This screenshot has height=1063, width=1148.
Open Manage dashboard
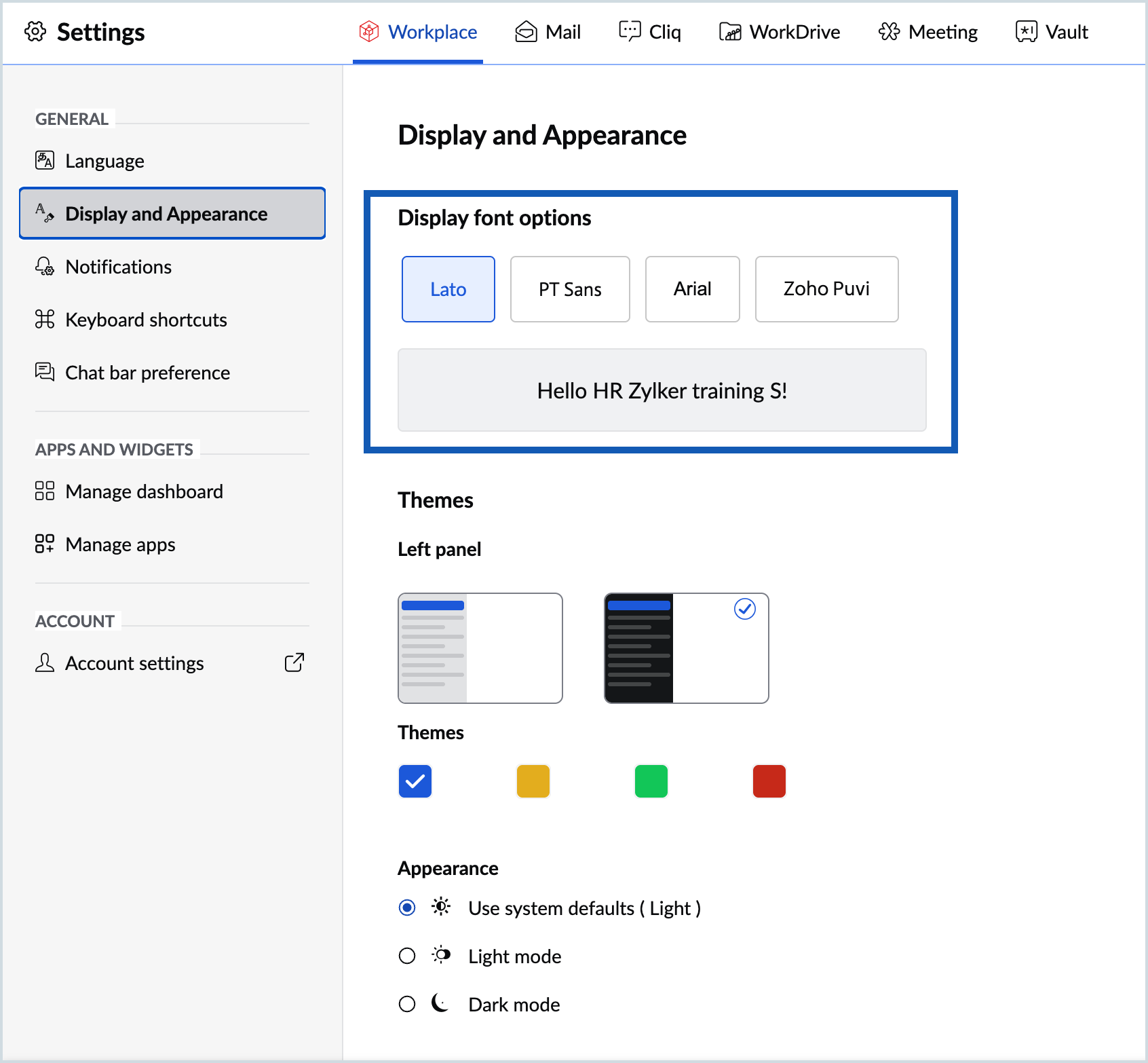(172, 491)
